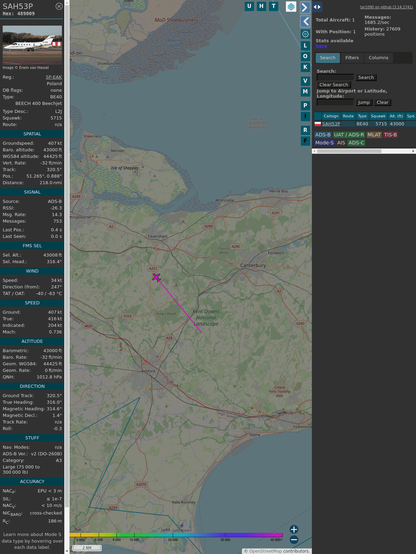Click the altitude color scale bar

coord(176,535)
